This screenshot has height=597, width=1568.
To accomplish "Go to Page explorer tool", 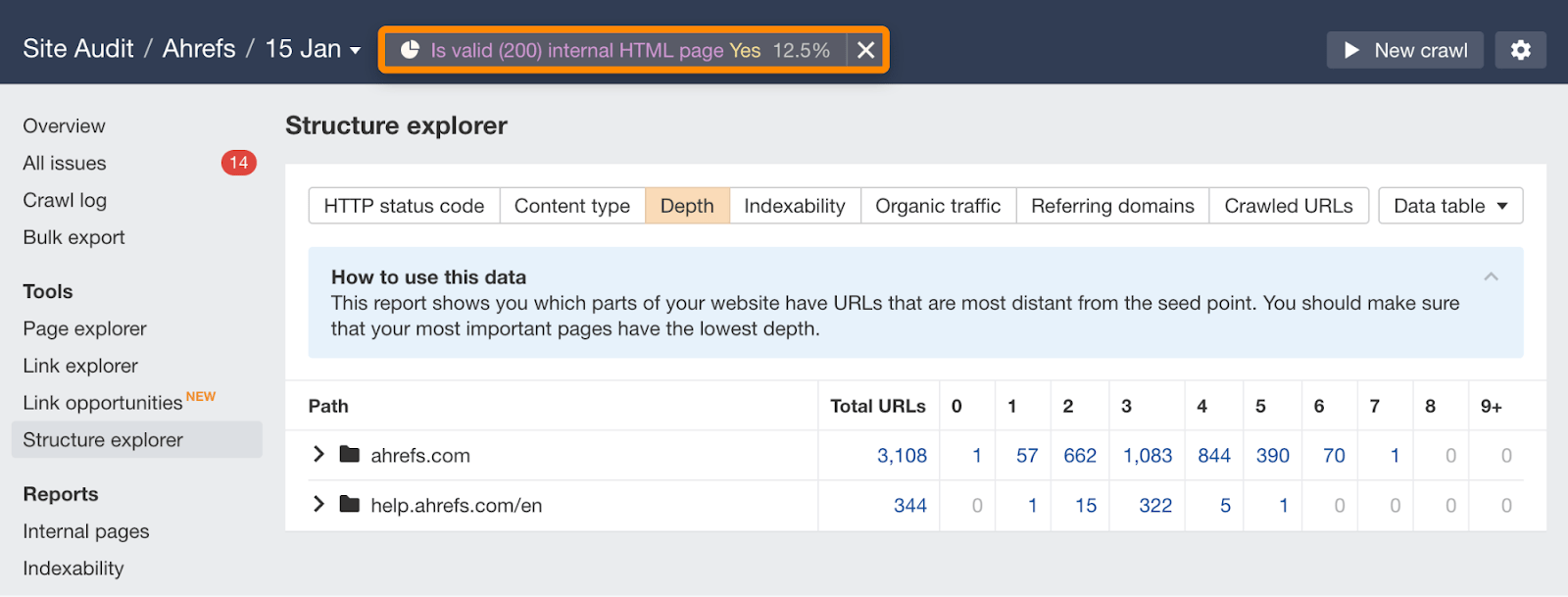I will click(x=85, y=328).
